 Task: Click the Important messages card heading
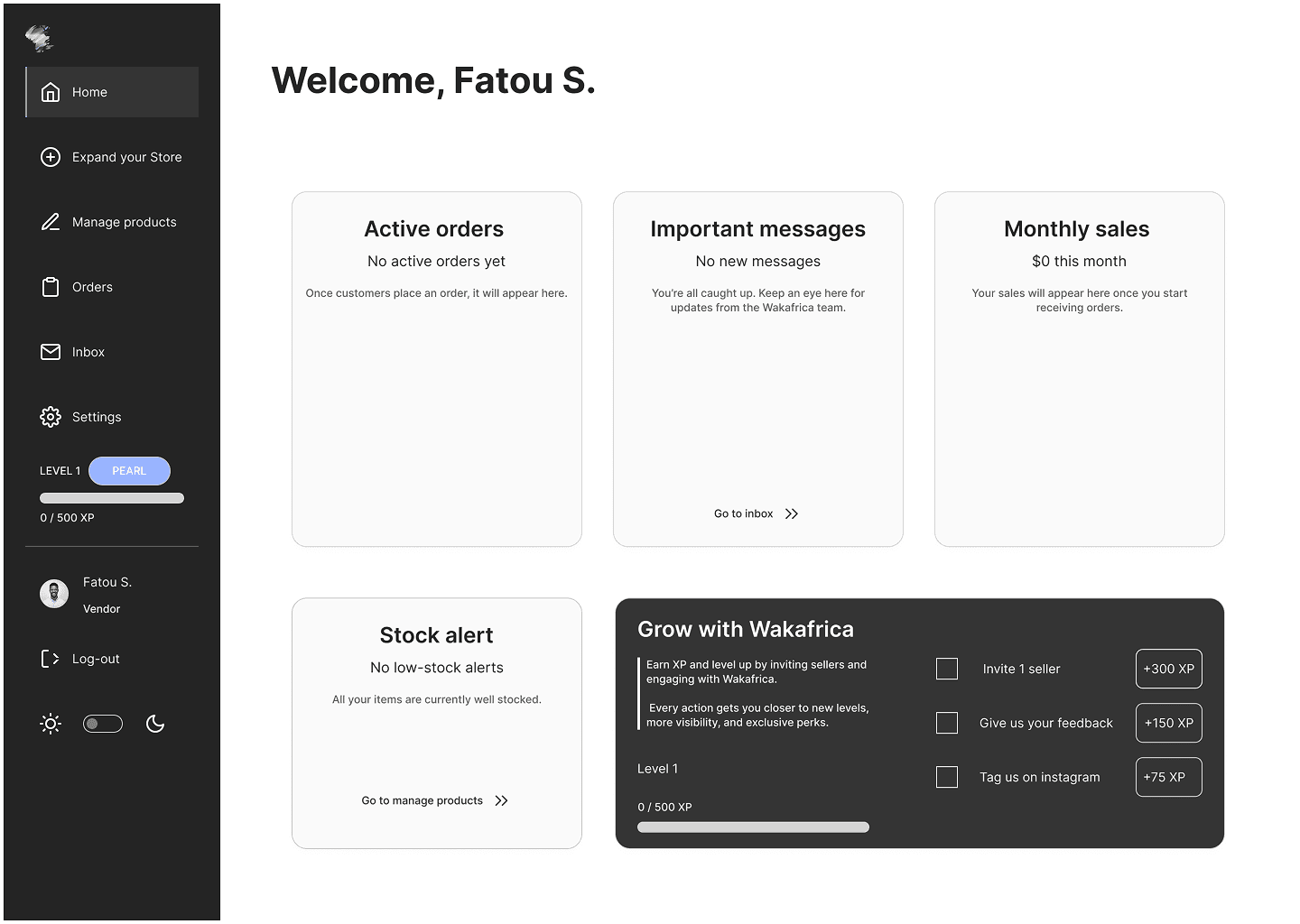tap(758, 229)
